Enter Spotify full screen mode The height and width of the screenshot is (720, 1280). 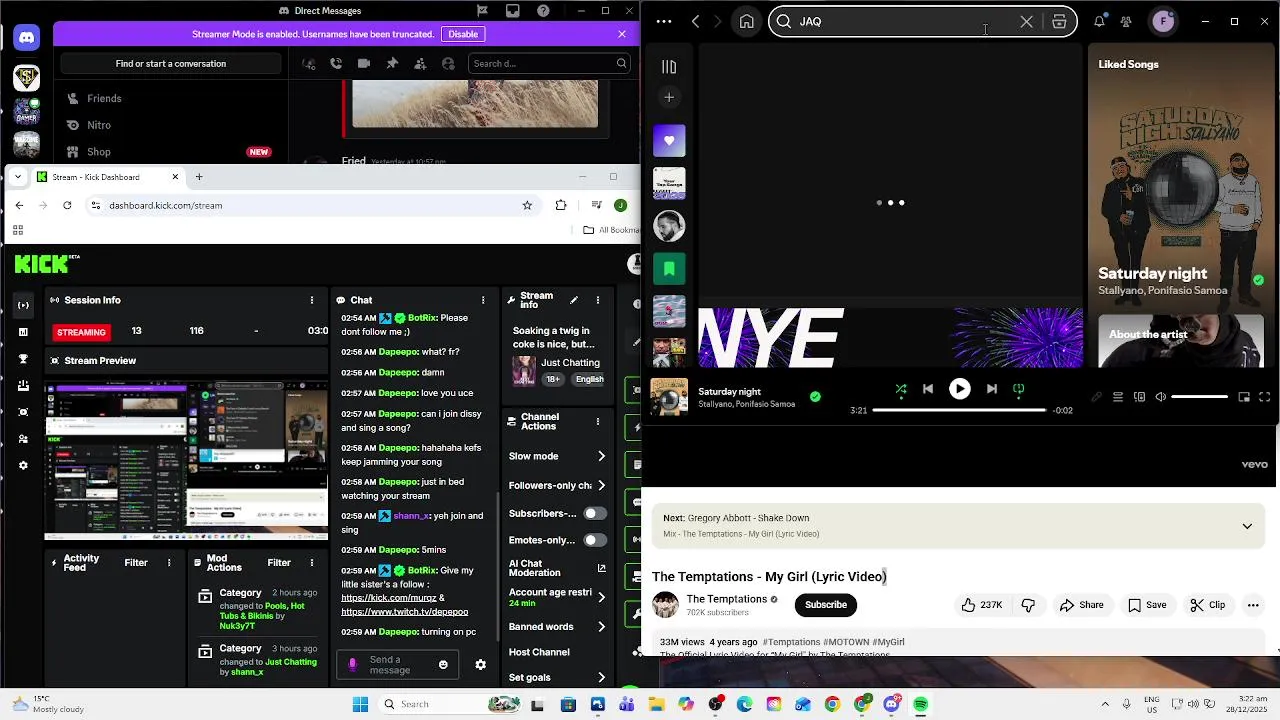1265,397
